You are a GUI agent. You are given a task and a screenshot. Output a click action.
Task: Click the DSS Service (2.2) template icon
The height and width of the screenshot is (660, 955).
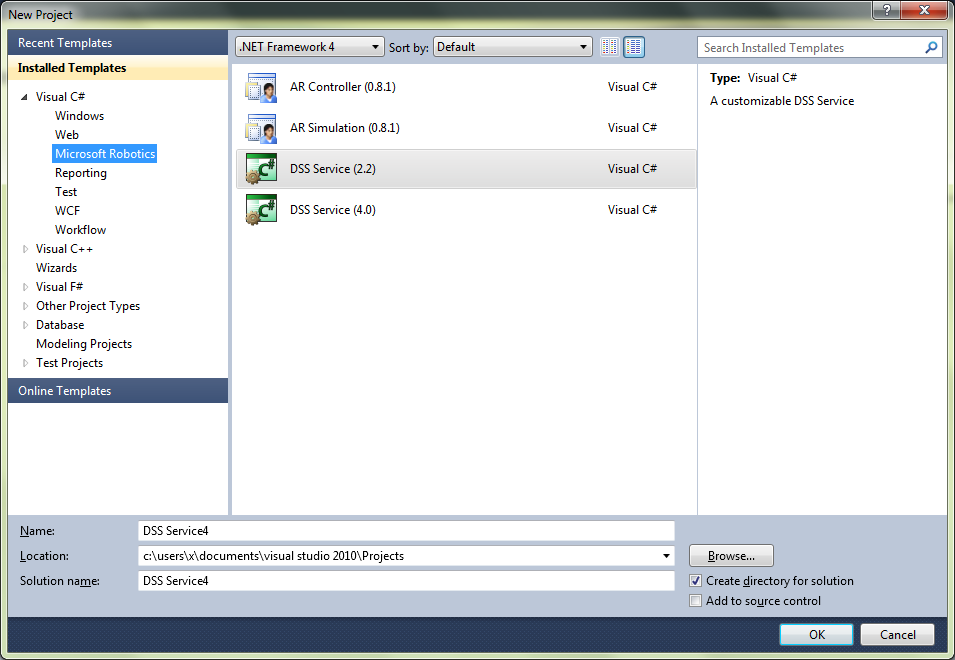(x=261, y=169)
